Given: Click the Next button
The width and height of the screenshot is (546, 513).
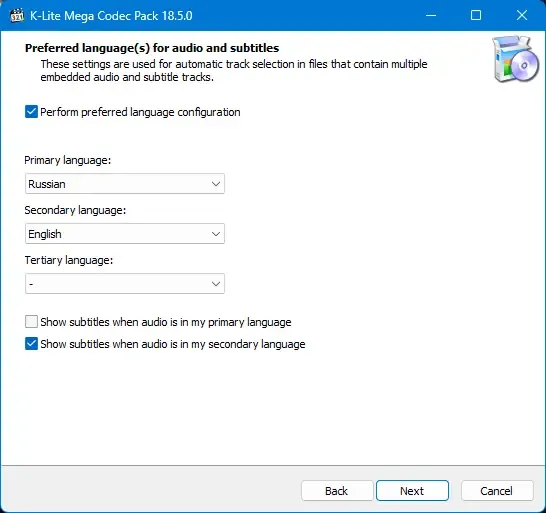Looking at the screenshot, I should (x=412, y=491).
